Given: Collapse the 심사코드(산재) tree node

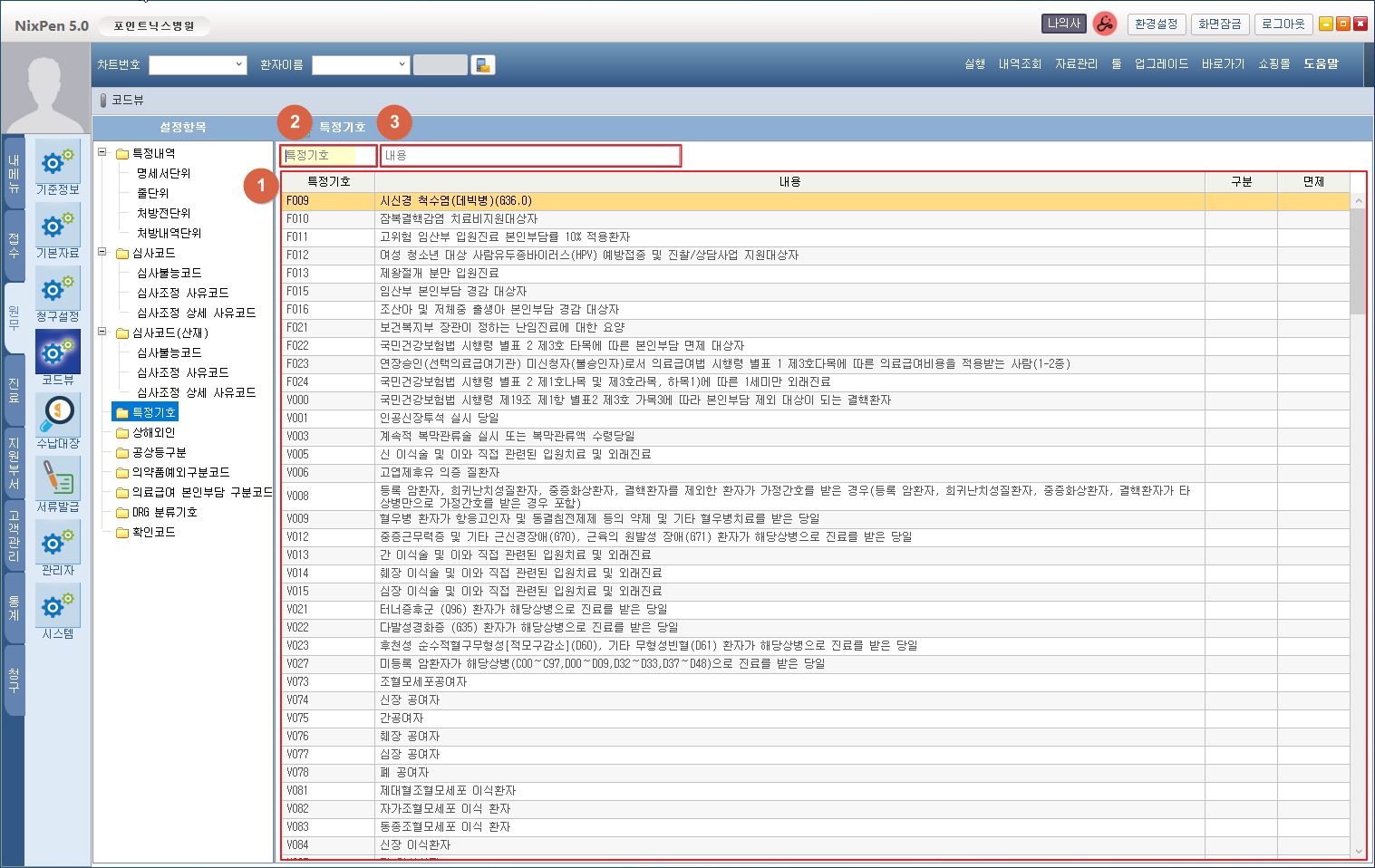Looking at the screenshot, I should 102,333.
